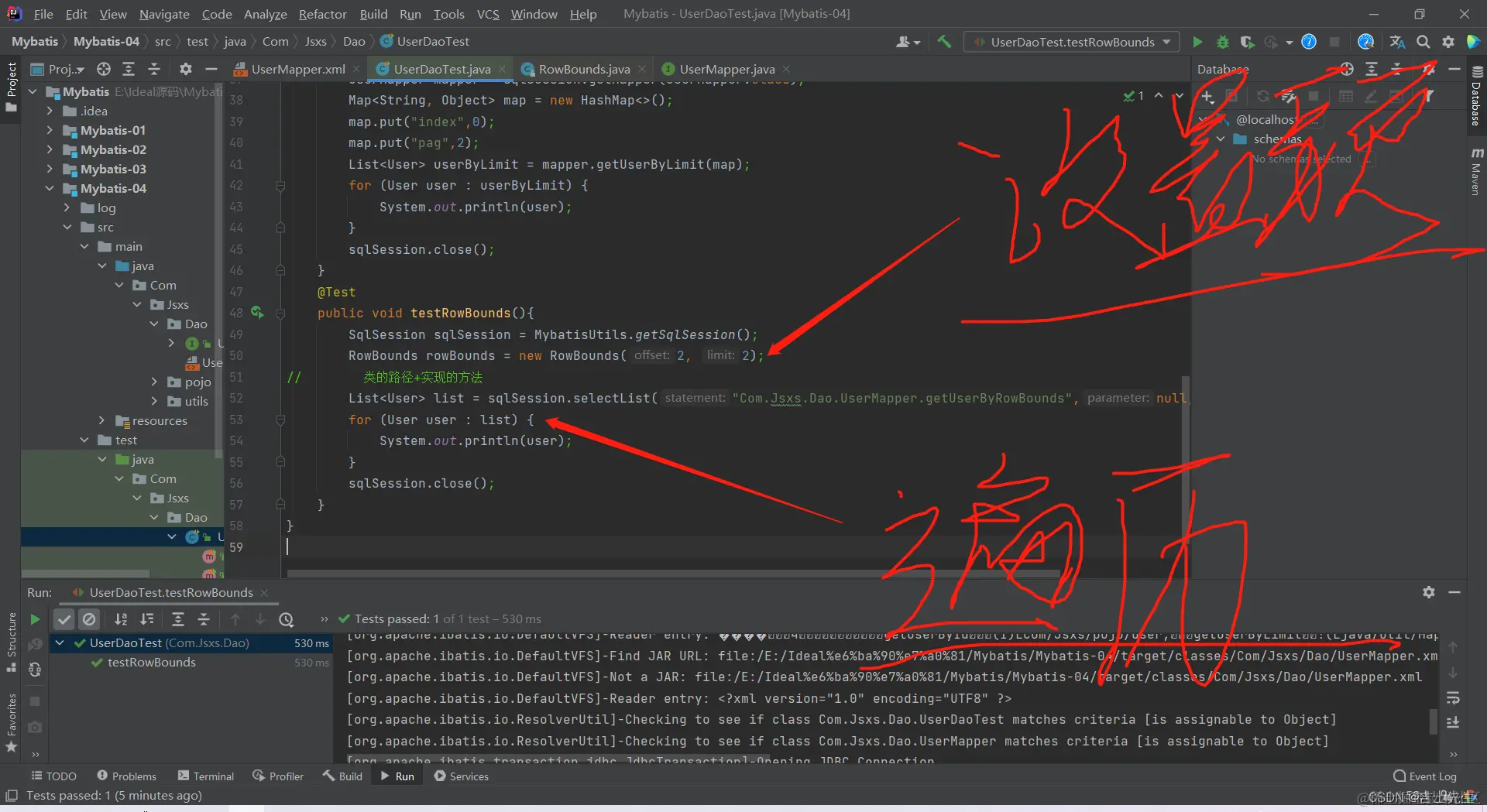Select the log folder in Project tree
This screenshot has width=1487, height=812.
(106, 207)
